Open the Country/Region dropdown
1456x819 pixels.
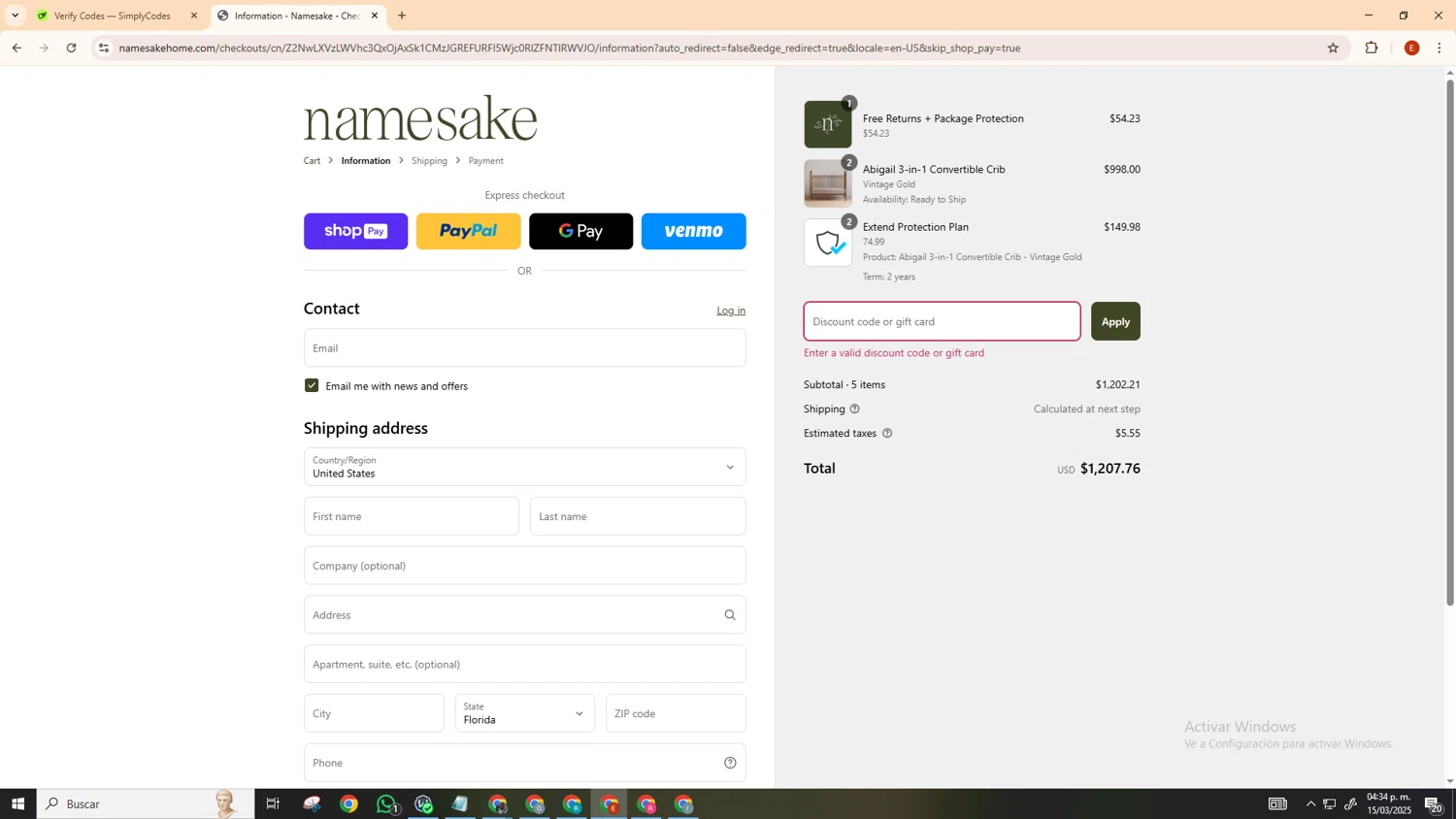524,467
